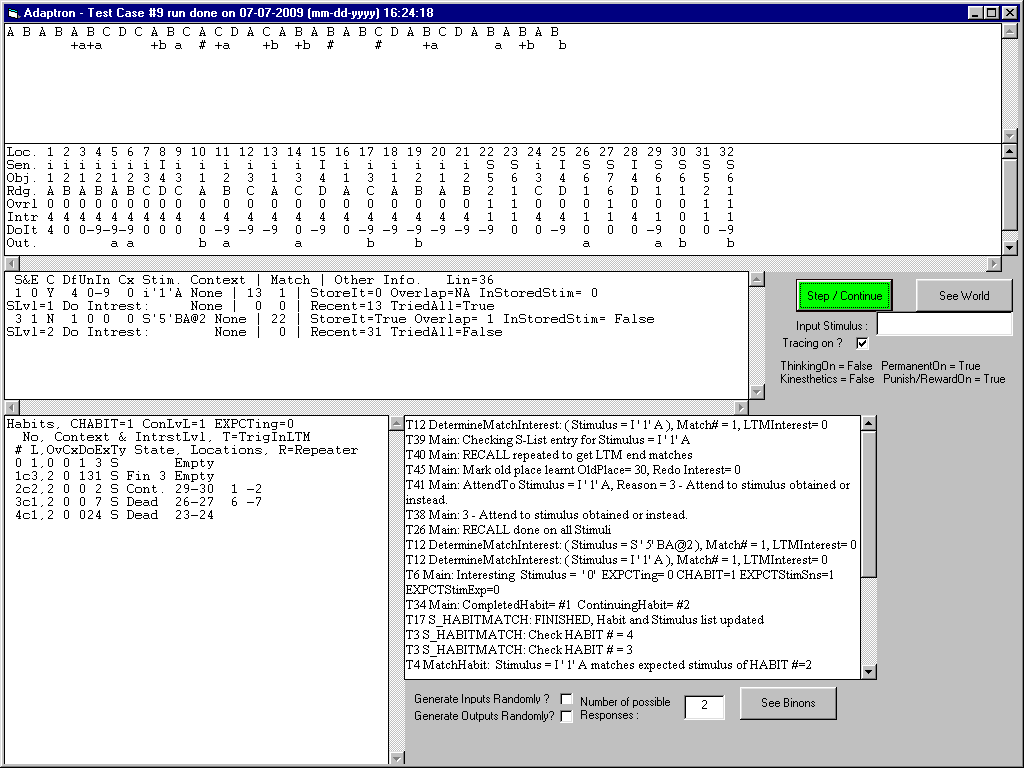This screenshot has height=768, width=1024.
Task: Click the 'Recent=13 TriedAll=True' text
Action: click(x=402, y=306)
